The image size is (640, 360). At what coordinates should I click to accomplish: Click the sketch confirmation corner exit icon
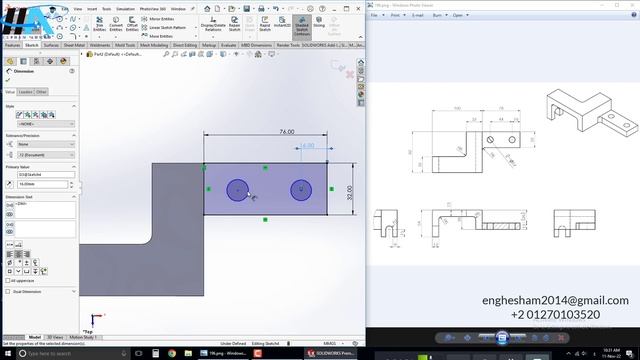(337, 65)
